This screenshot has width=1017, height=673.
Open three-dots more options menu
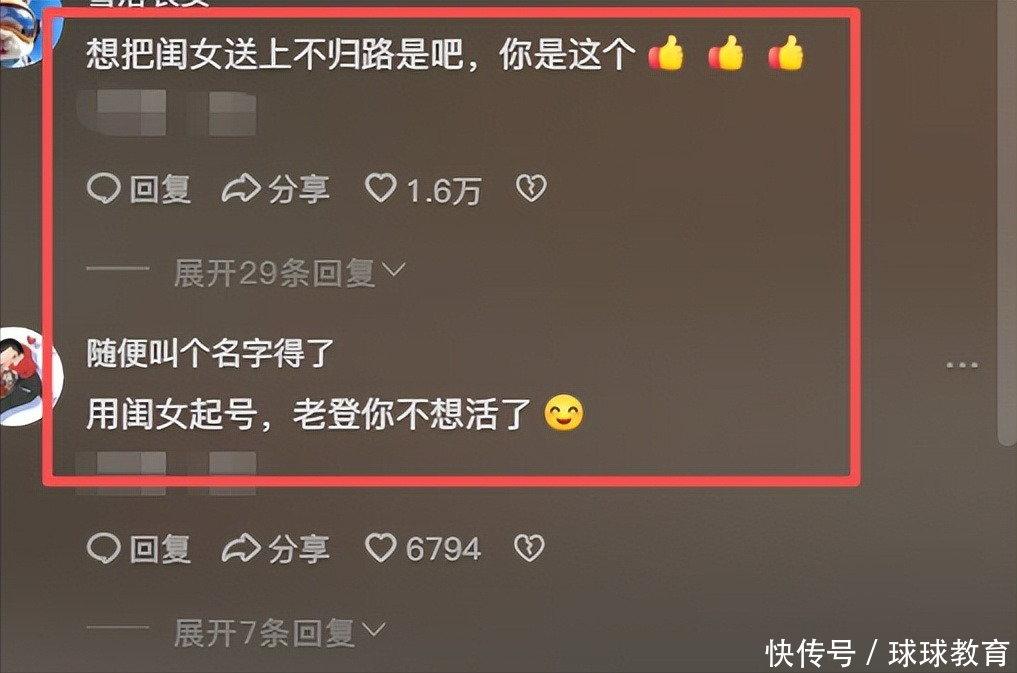click(x=962, y=365)
